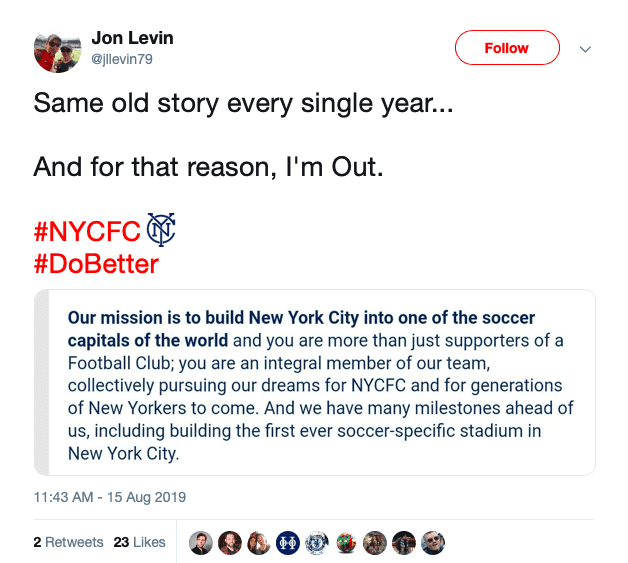628x563 pixels.
Task: Click the NYCFC crest emoji beside the hashtag
Action: (161, 229)
